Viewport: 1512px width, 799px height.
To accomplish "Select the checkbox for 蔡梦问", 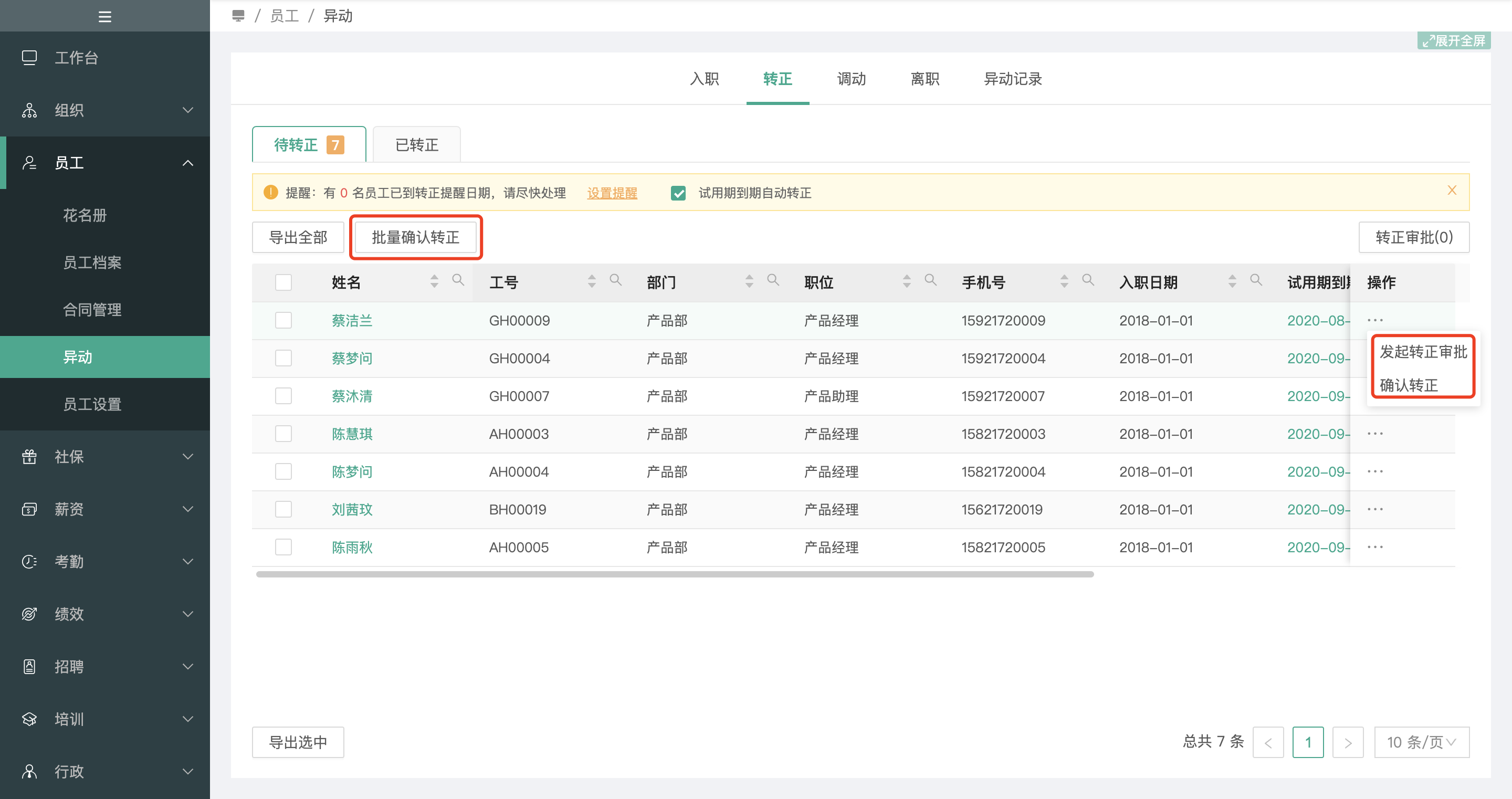I will (x=283, y=358).
